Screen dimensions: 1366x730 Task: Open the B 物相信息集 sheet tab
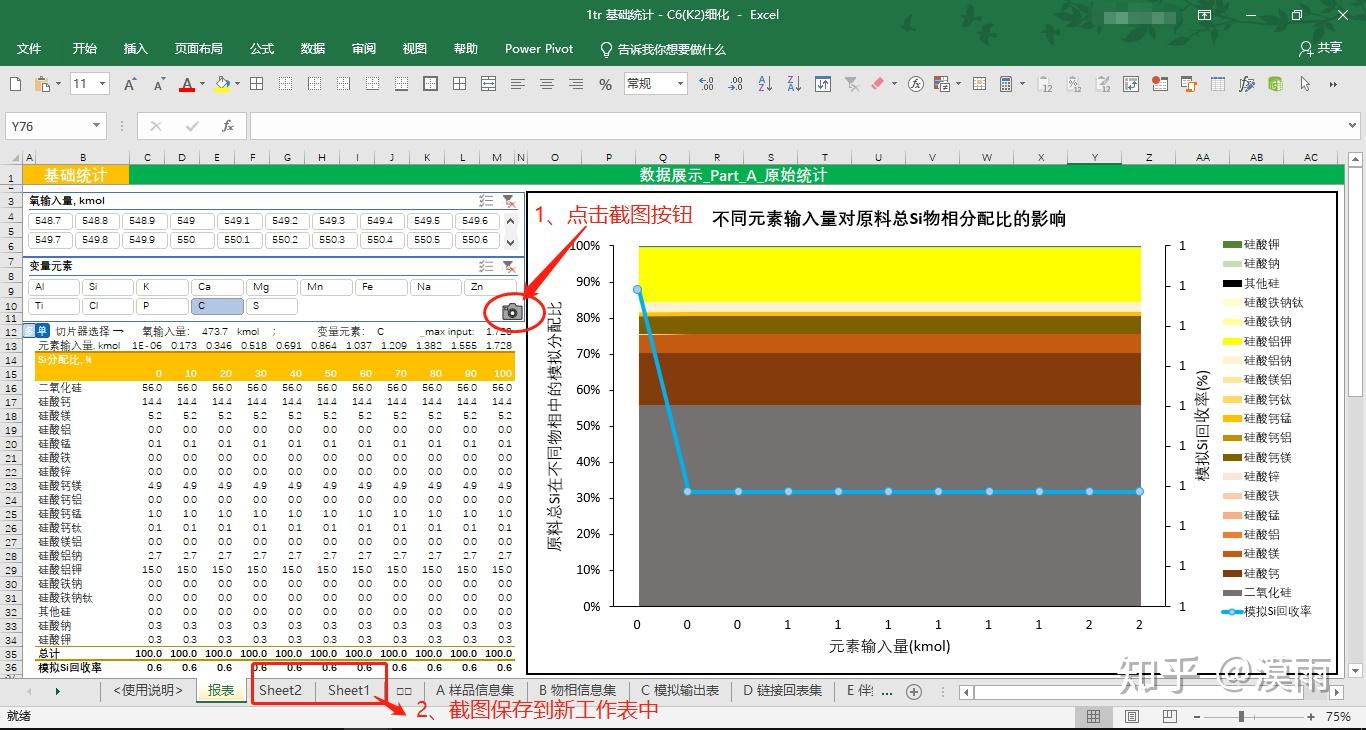click(577, 690)
